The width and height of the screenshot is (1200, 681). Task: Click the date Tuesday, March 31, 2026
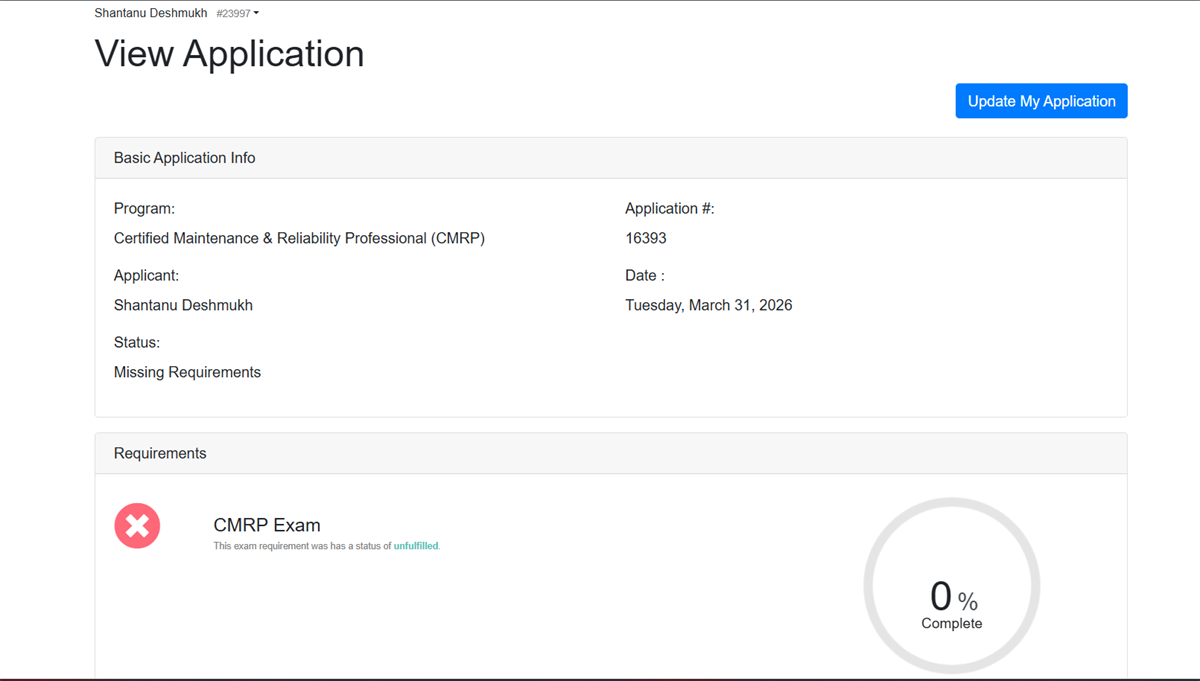pos(708,305)
